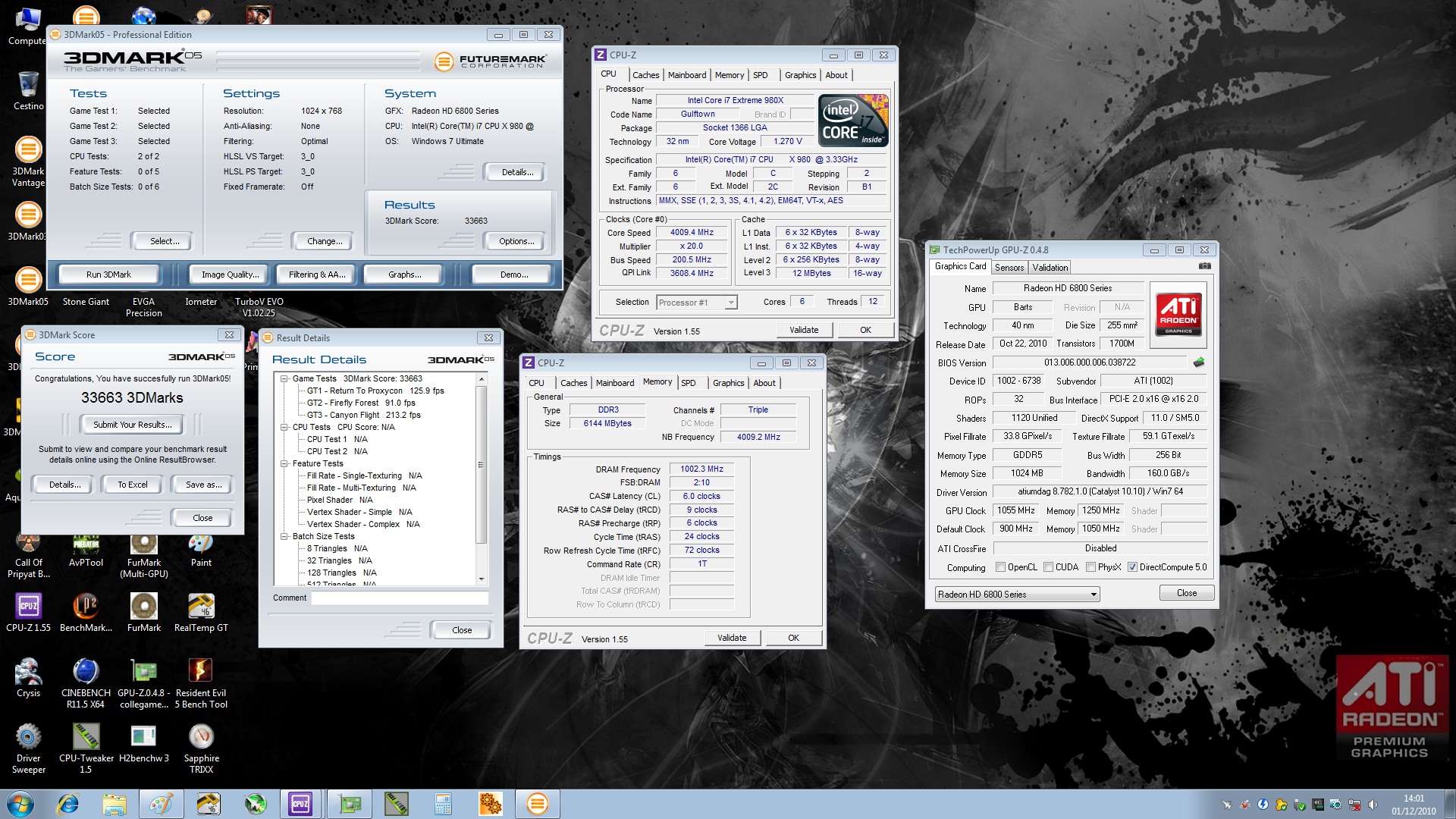Open RealTemp GT desktop shortcut
Viewport: 1456px width, 819px height.
[201, 607]
